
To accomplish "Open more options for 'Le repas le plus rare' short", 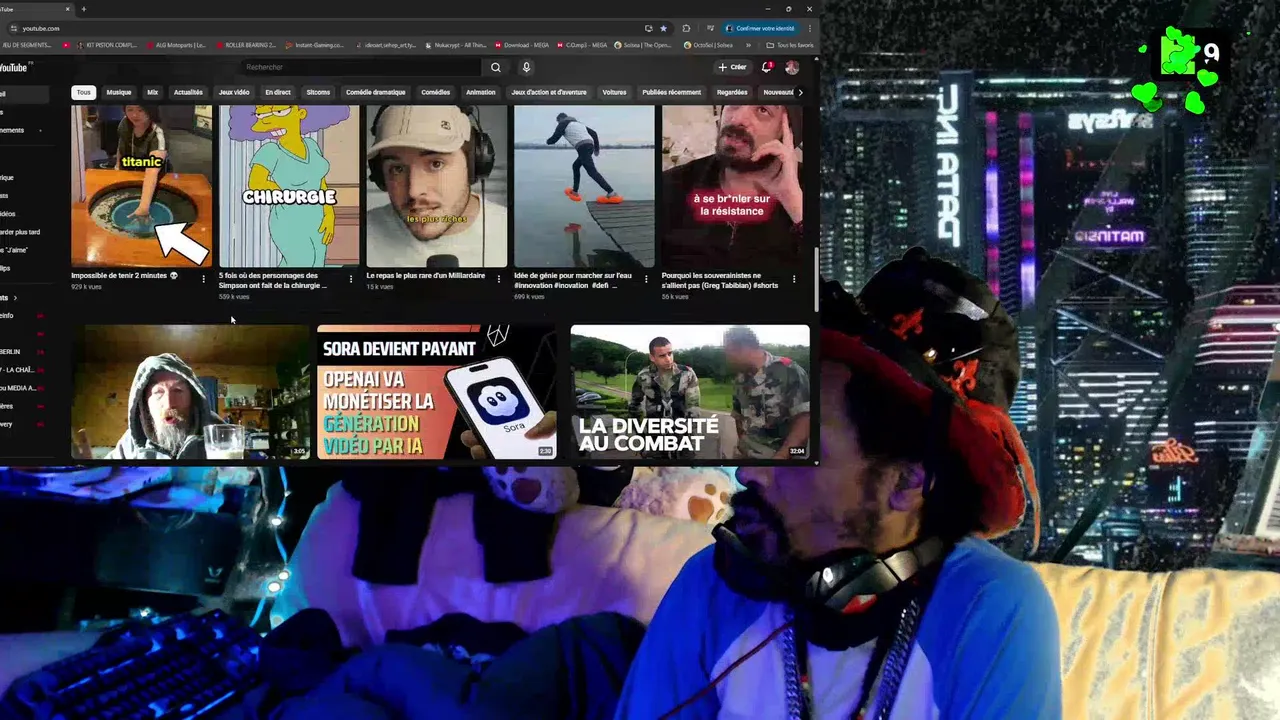I will (x=498, y=279).
